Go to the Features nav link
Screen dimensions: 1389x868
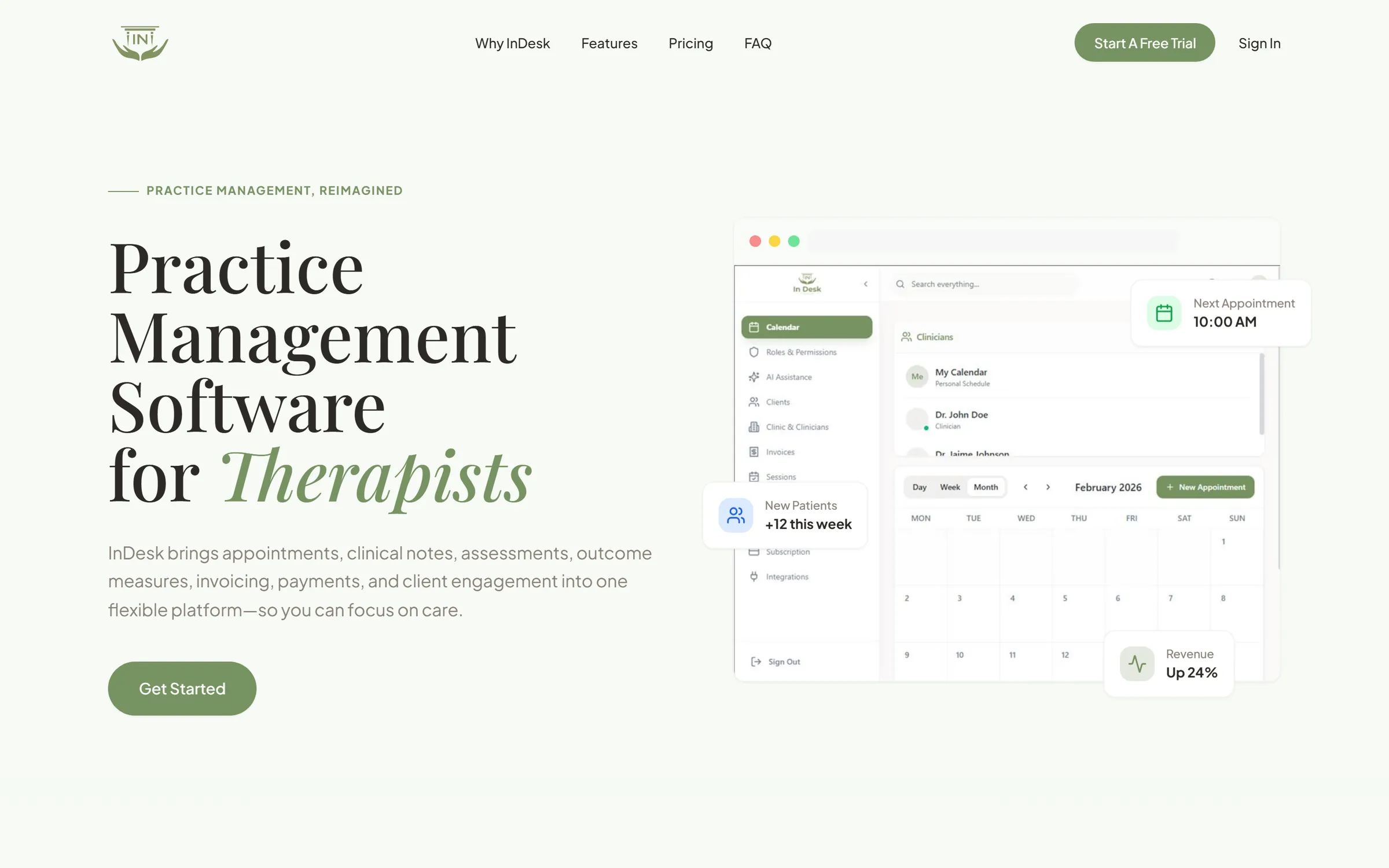click(x=609, y=43)
